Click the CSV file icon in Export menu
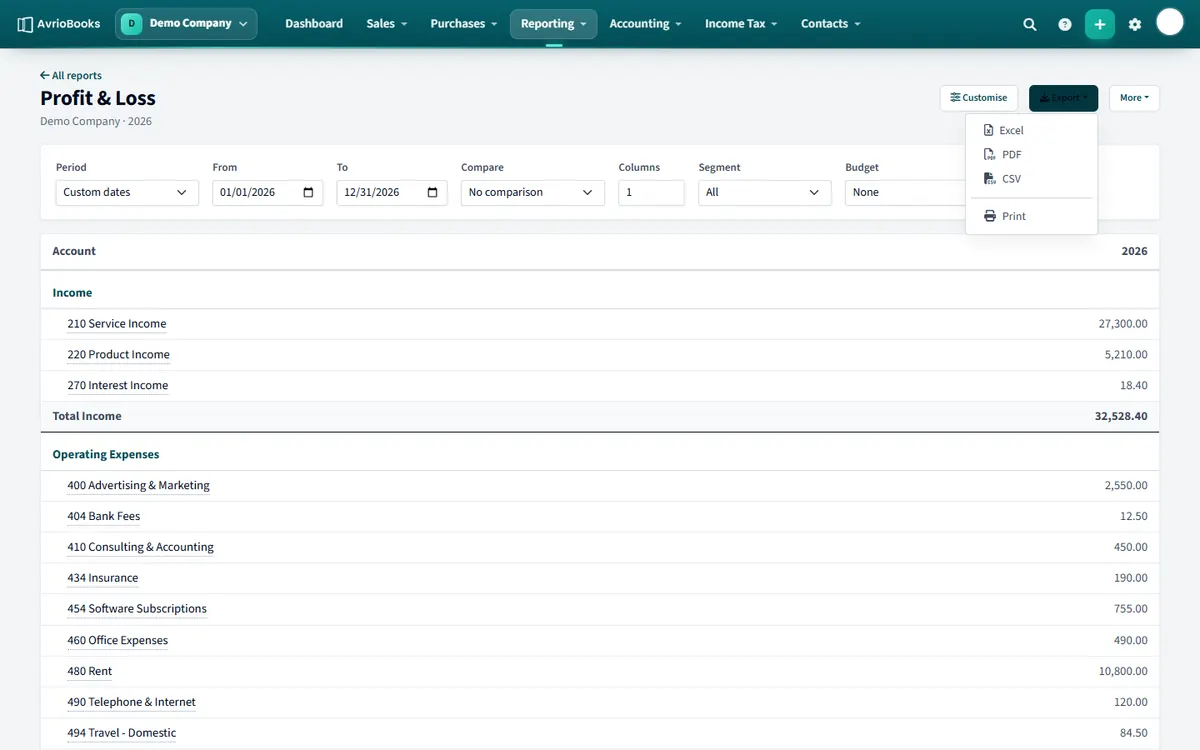The image size is (1200, 750). click(989, 178)
